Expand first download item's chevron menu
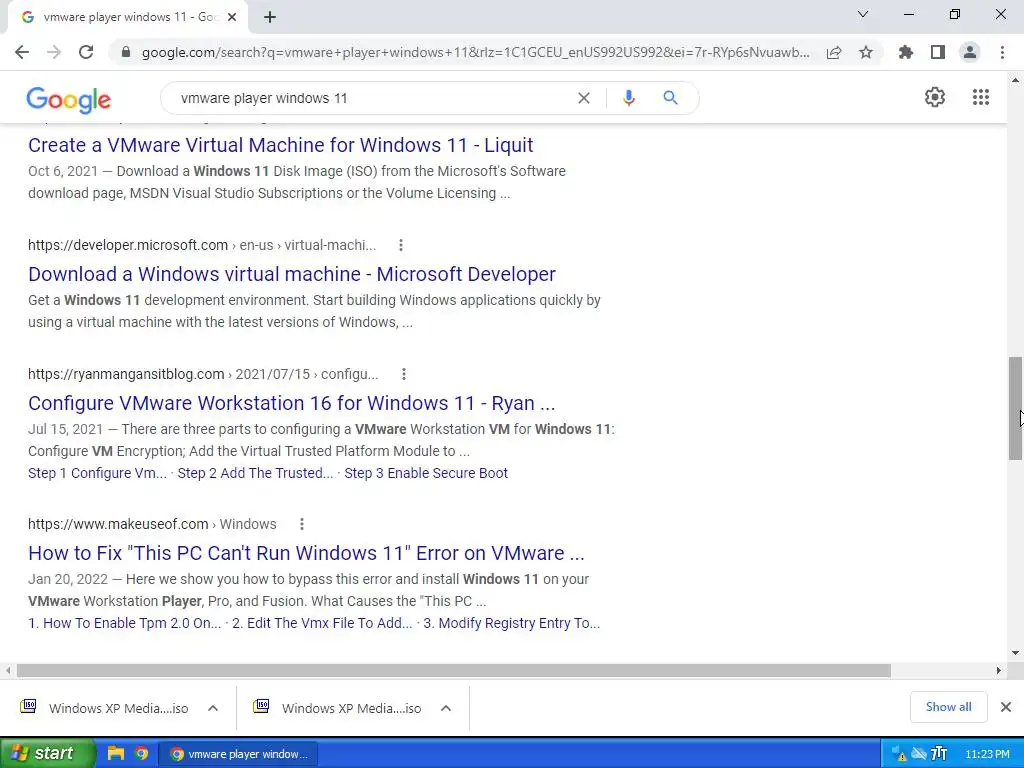Viewport: 1024px width, 768px height. tap(213, 708)
